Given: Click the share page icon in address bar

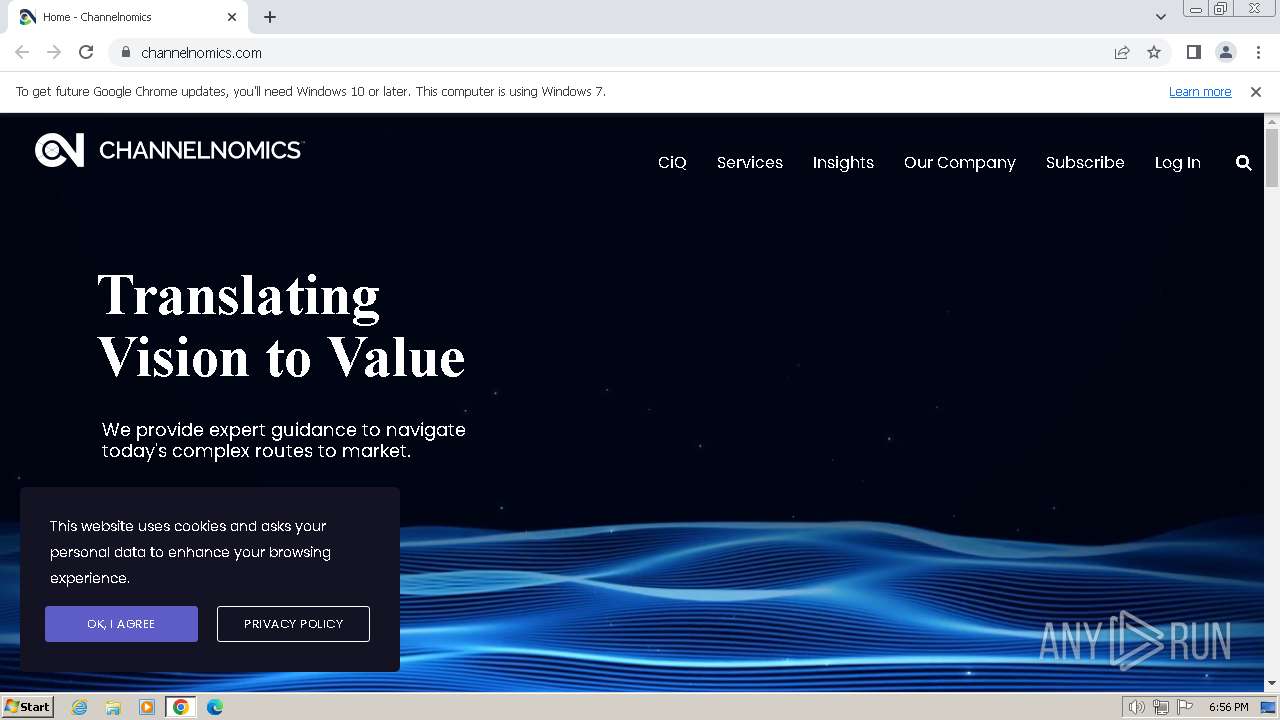Looking at the screenshot, I should 1122,52.
